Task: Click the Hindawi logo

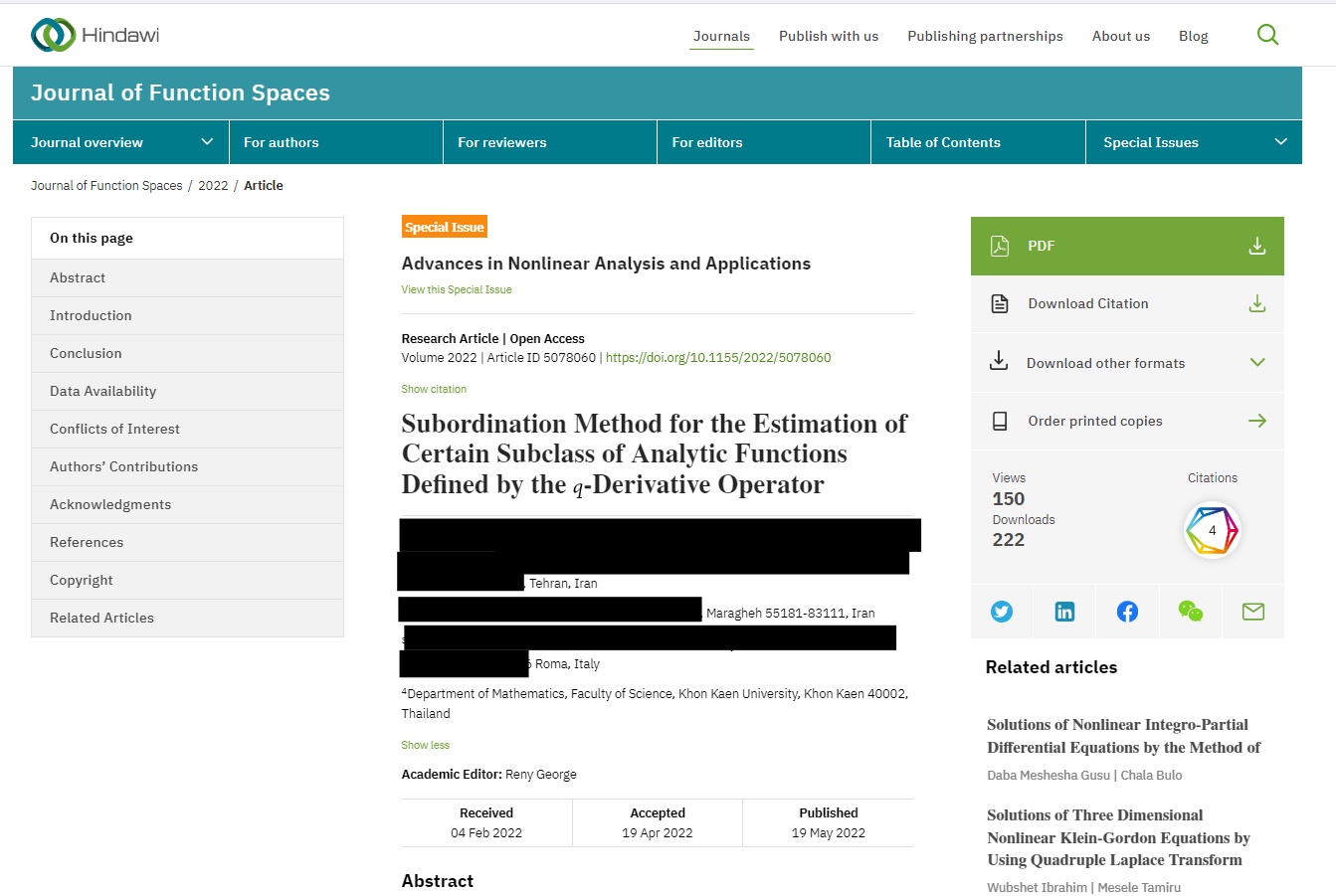Action: pos(95,35)
